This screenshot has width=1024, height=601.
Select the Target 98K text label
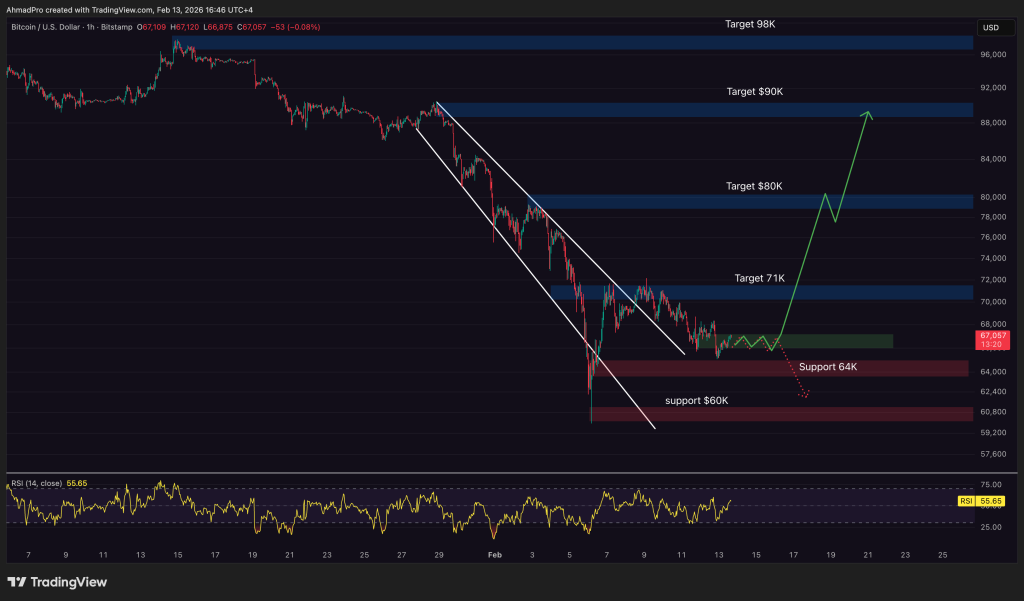pyautogui.click(x=750, y=22)
